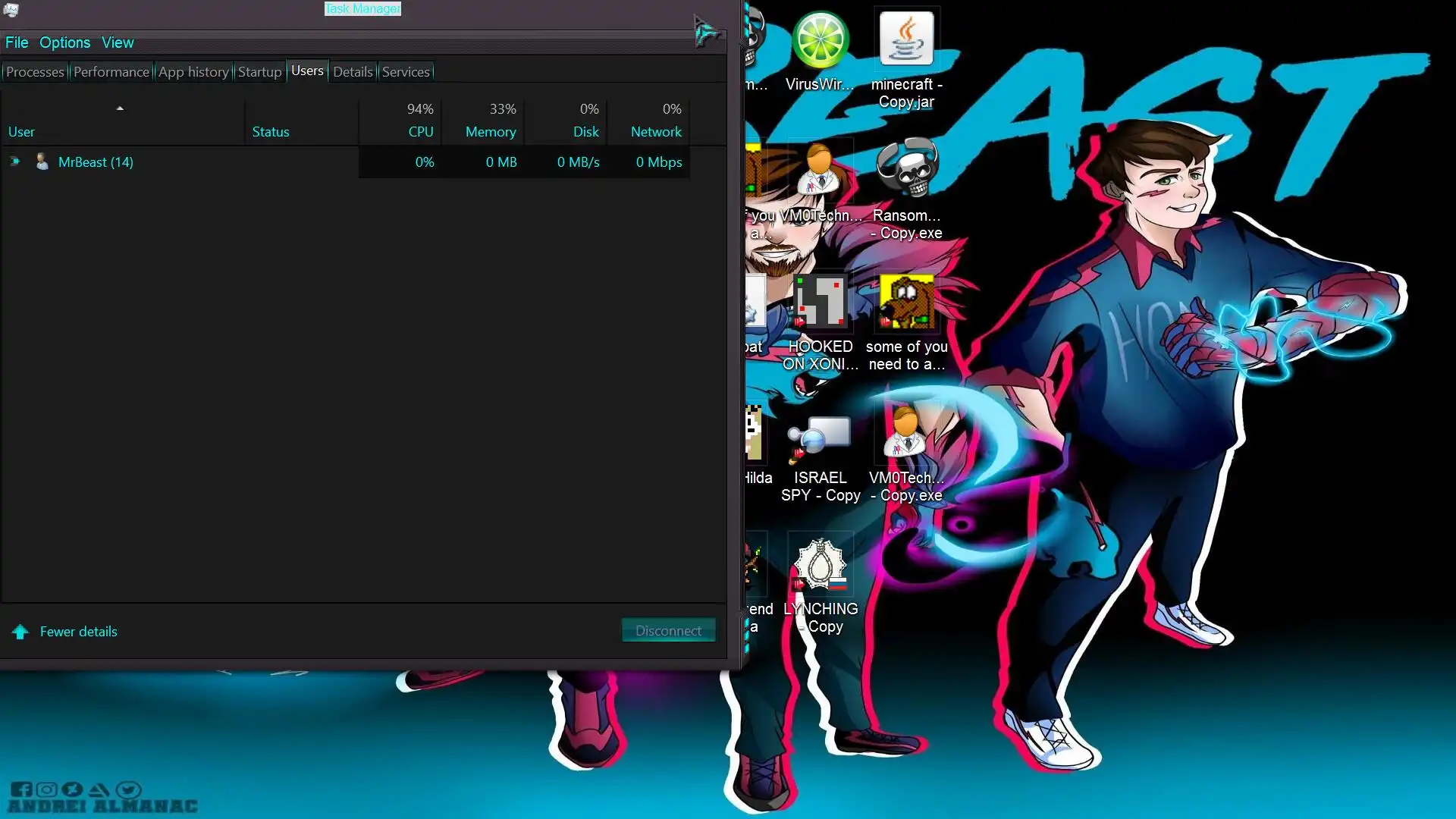Image resolution: width=1456 pixels, height=819 pixels.
Task: Open the VirusWire lime icon
Action: click(820, 39)
